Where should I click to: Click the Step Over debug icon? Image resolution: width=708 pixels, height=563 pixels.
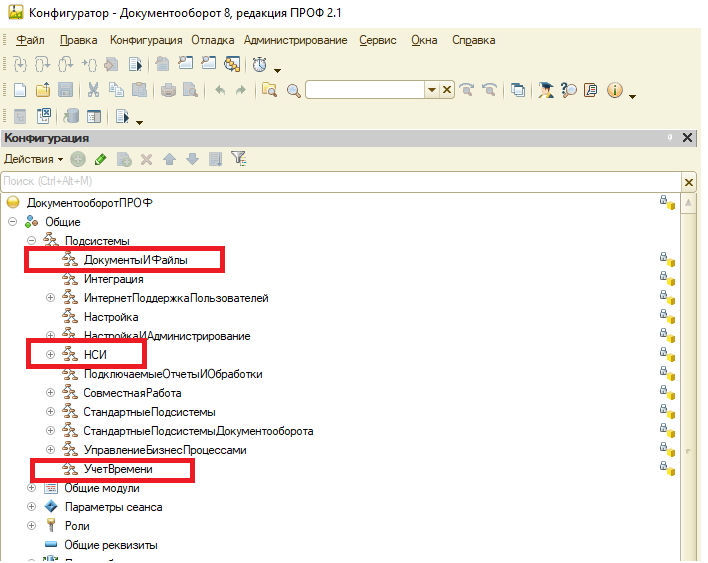click(42, 65)
